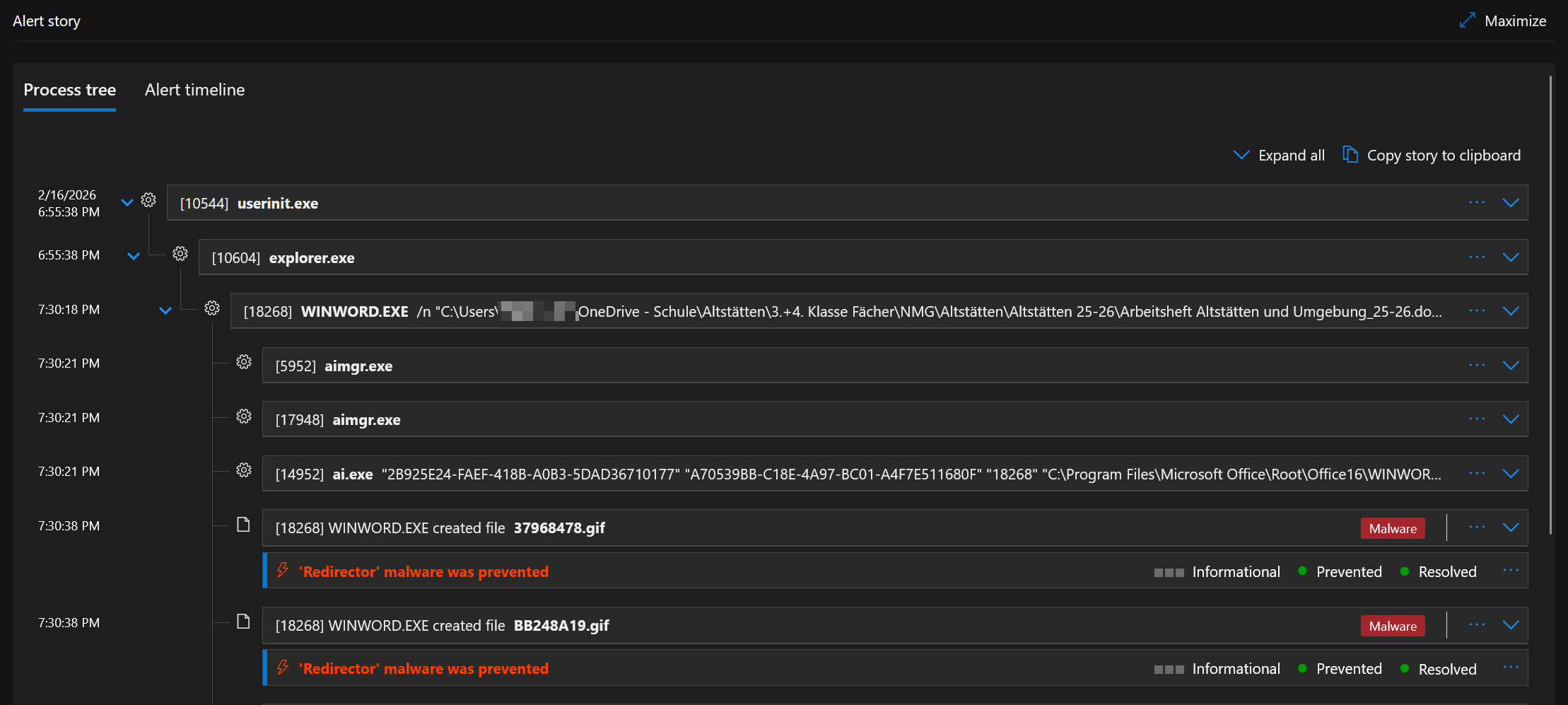
Task: Click the Maximize arrows icon
Action: coord(1468,21)
